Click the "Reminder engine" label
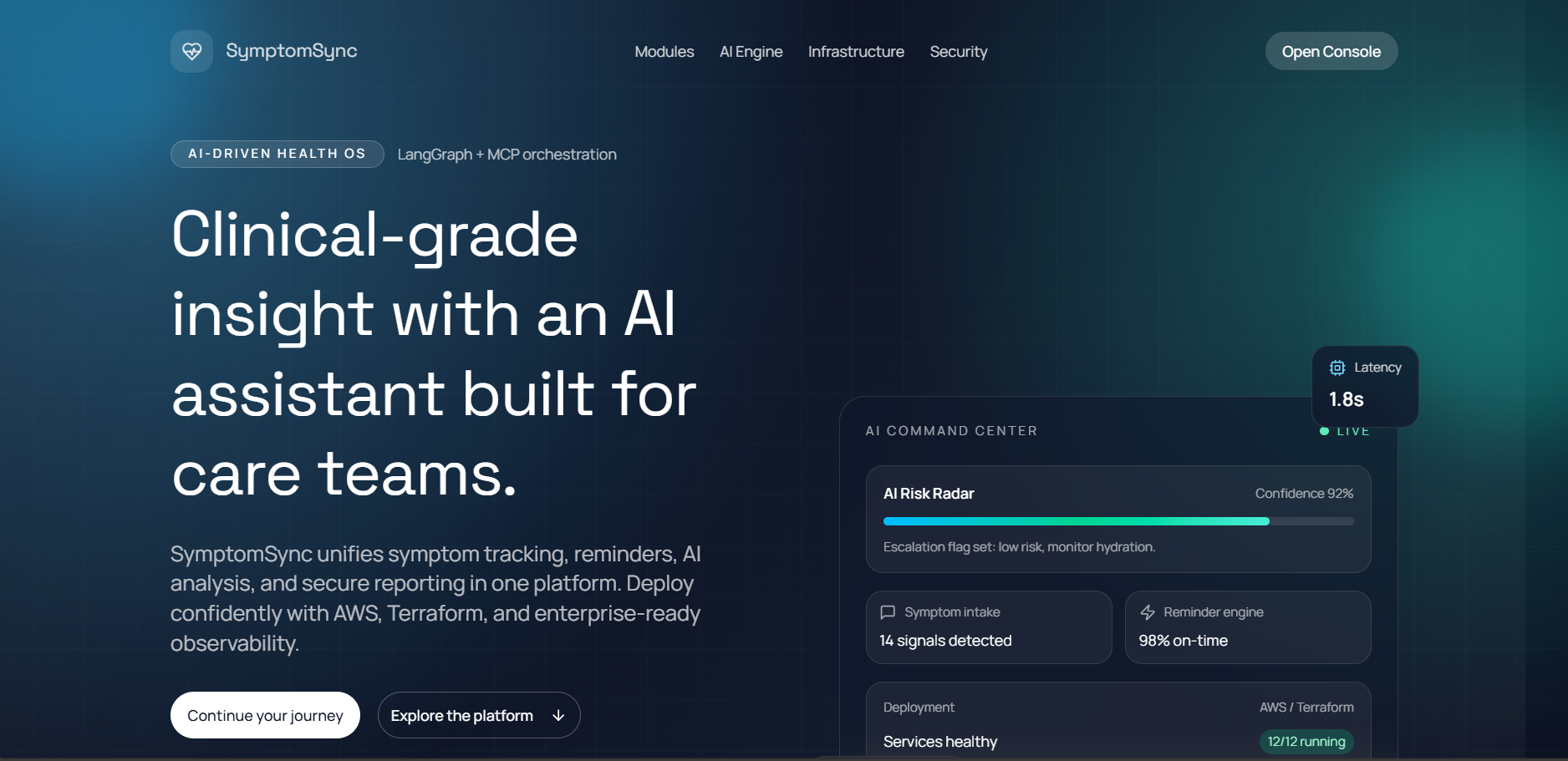 coord(1214,612)
